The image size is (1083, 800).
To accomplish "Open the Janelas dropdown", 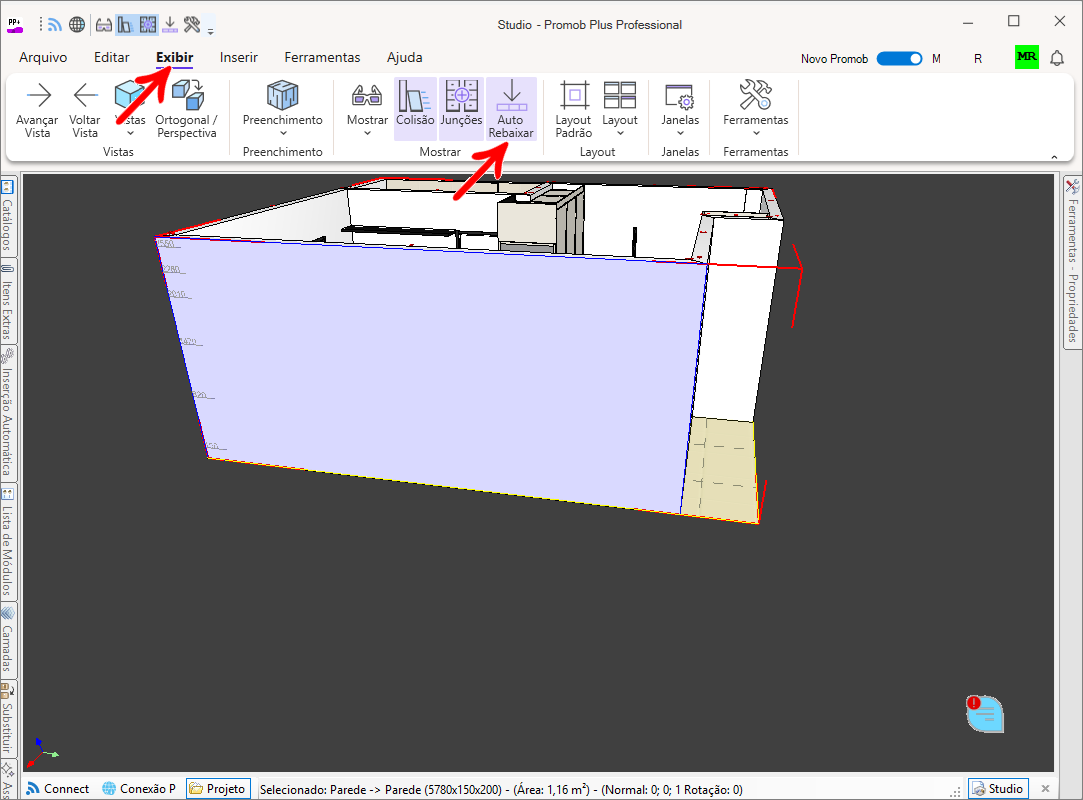I will [x=680, y=109].
